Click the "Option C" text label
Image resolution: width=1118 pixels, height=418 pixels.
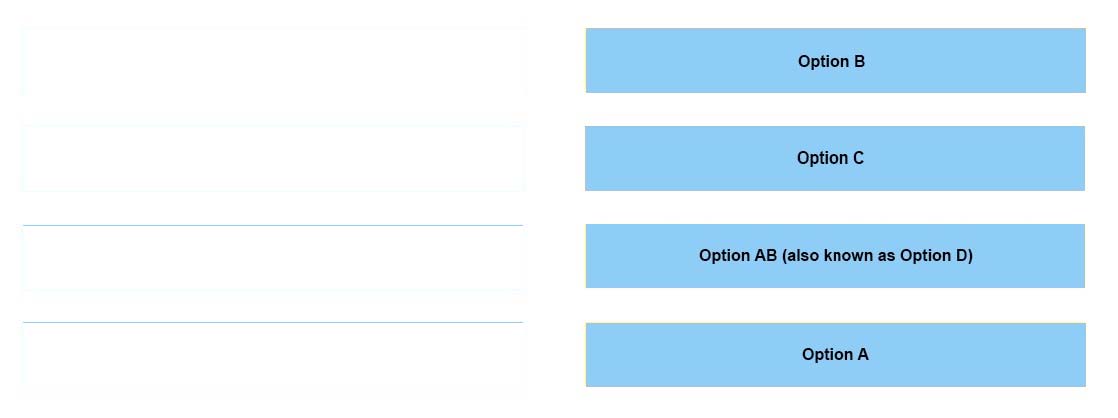(x=830, y=158)
